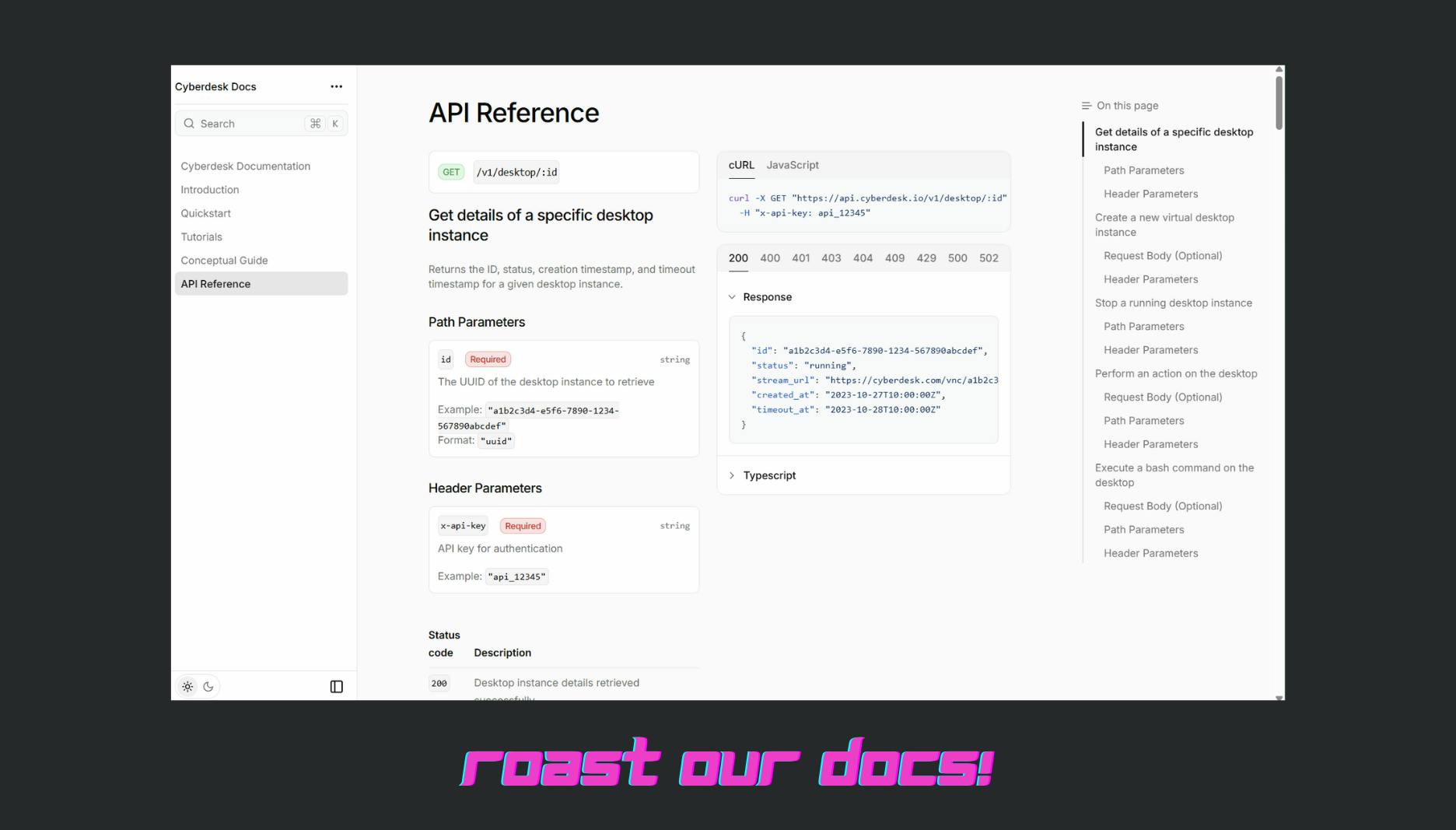Select the 409 response tab
Screen dimensions: 1456x830
[894, 258]
